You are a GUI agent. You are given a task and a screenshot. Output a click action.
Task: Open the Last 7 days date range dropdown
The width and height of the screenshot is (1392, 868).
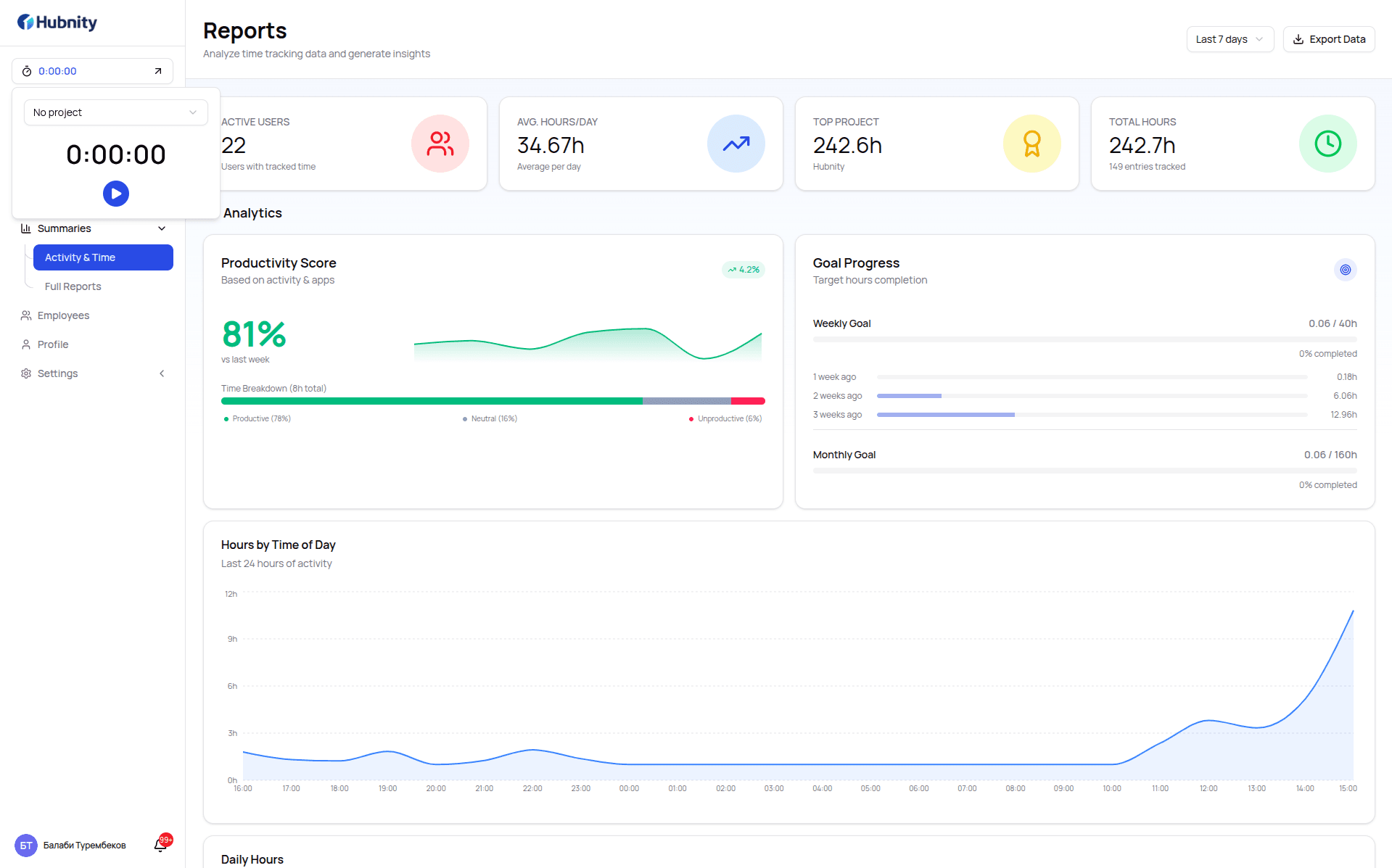pos(1230,39)
